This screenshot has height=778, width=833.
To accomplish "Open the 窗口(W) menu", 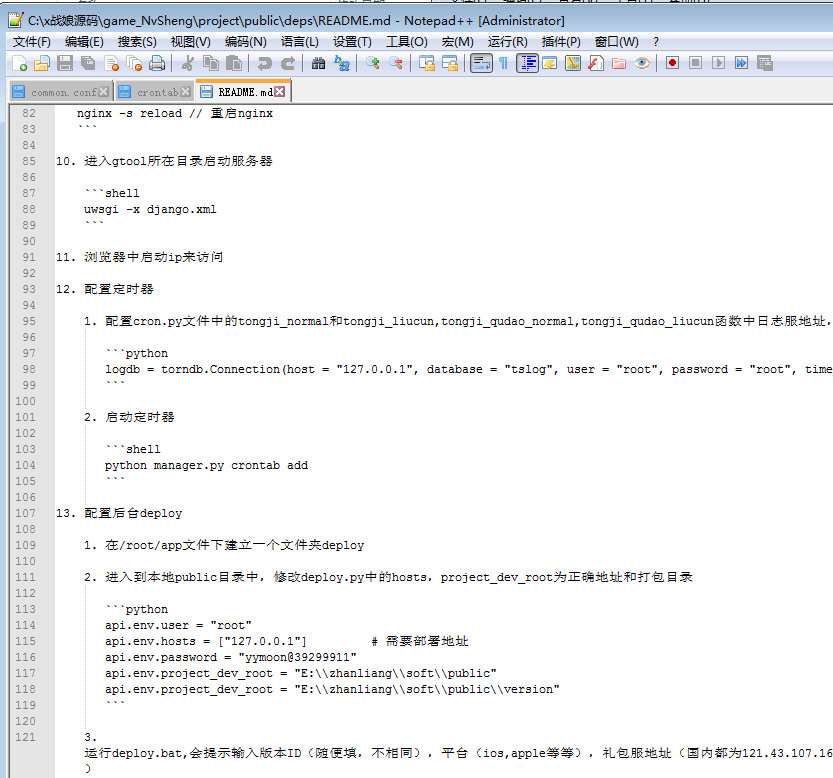I will point(616,41).
